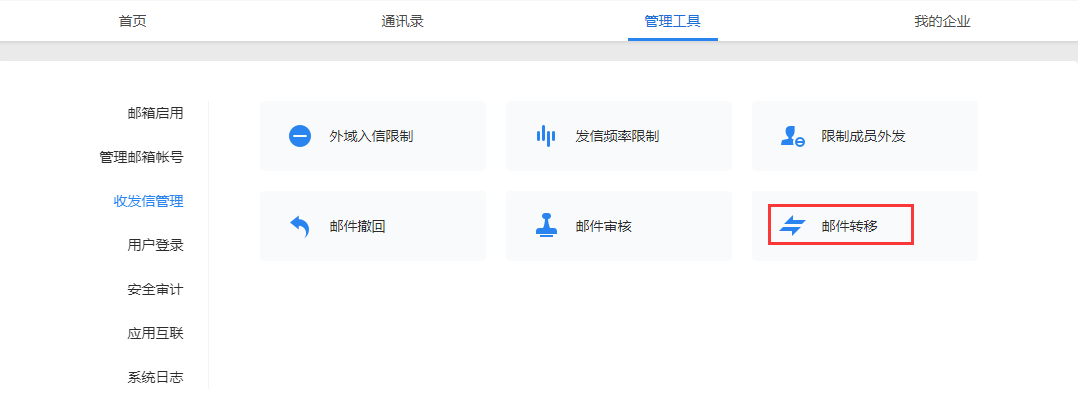Click the 邮件审核 stamp icon
Screen dimensions: 1078x399
546,226
